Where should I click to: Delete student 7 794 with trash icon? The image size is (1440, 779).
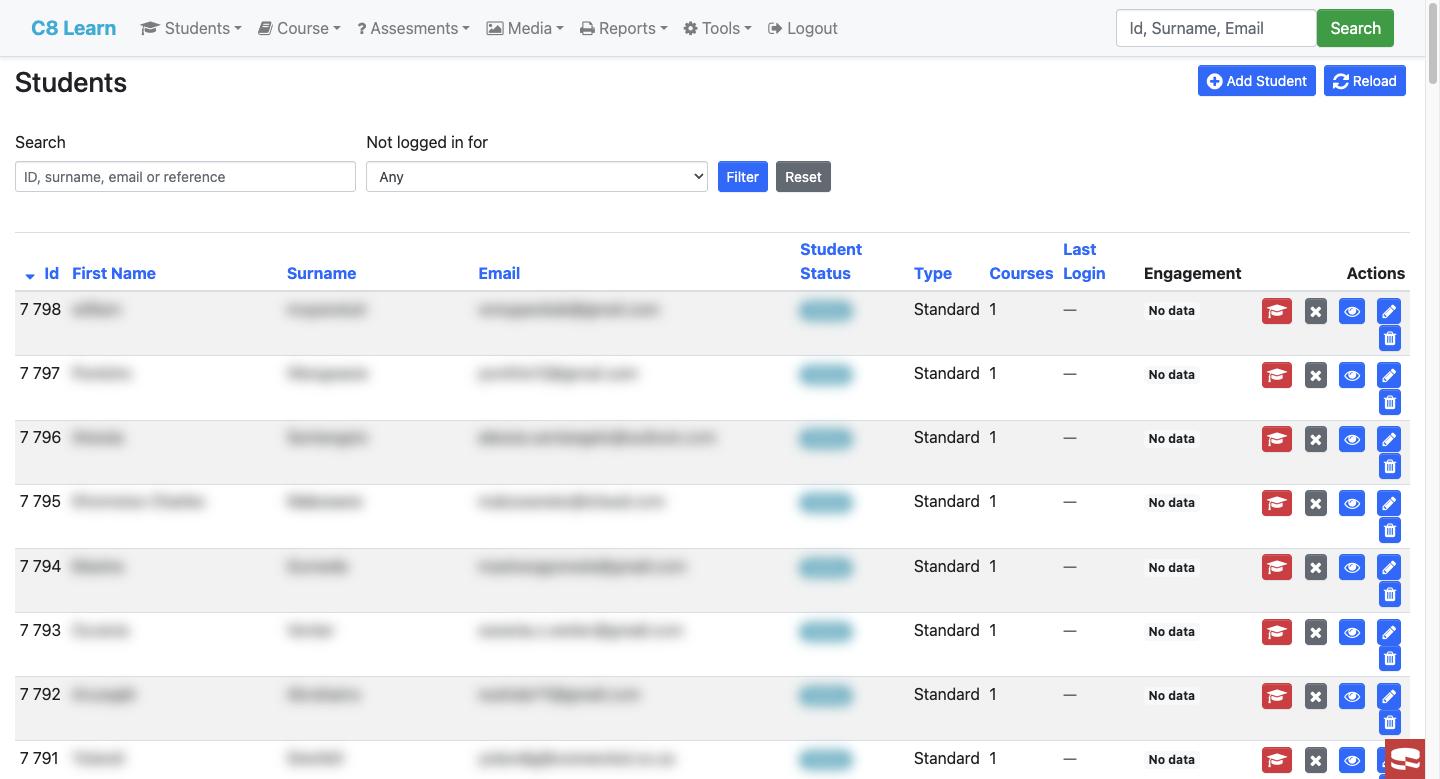(x=1389, y=595)
